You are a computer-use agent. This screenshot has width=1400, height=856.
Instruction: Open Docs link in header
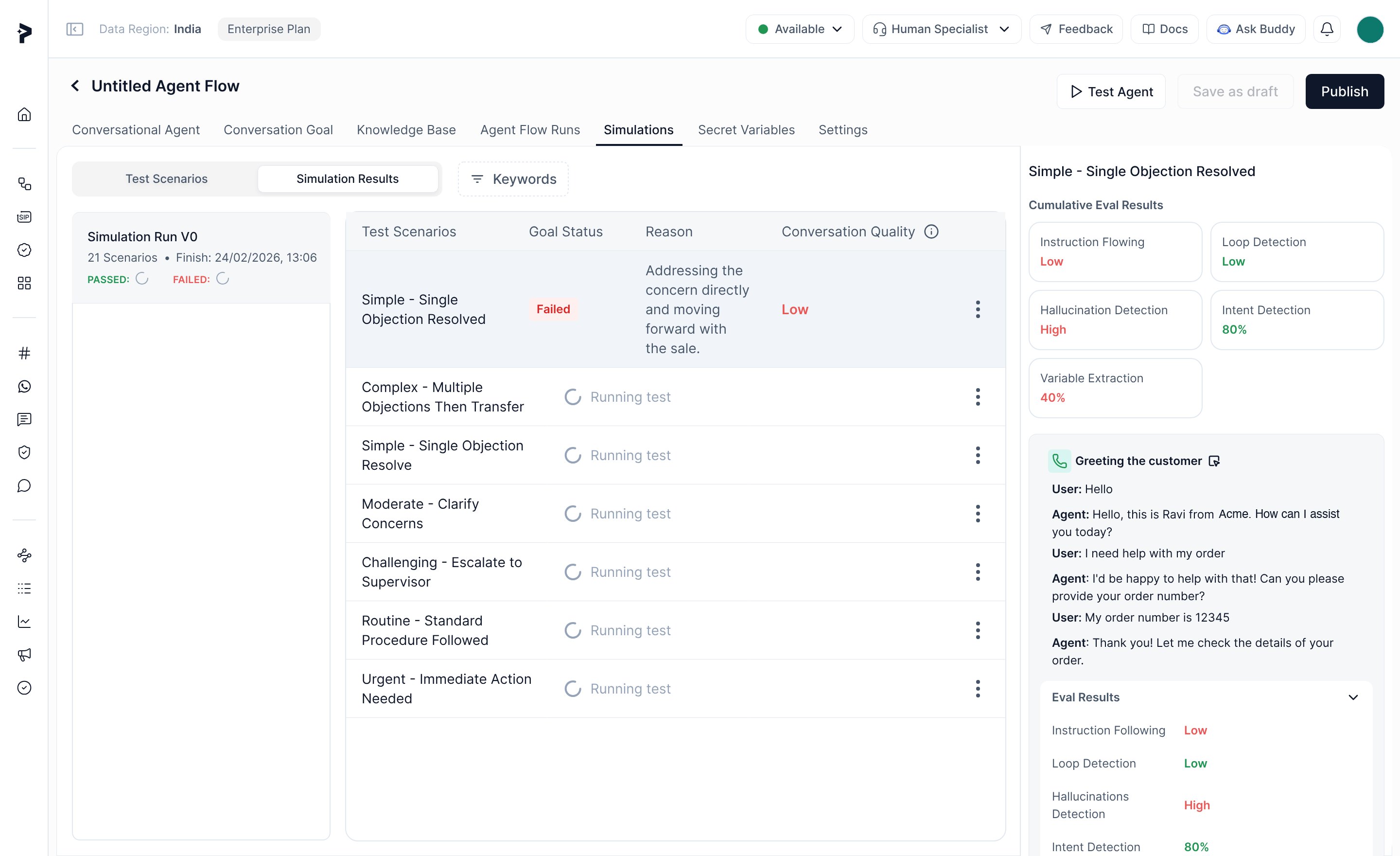[1164, 29]
